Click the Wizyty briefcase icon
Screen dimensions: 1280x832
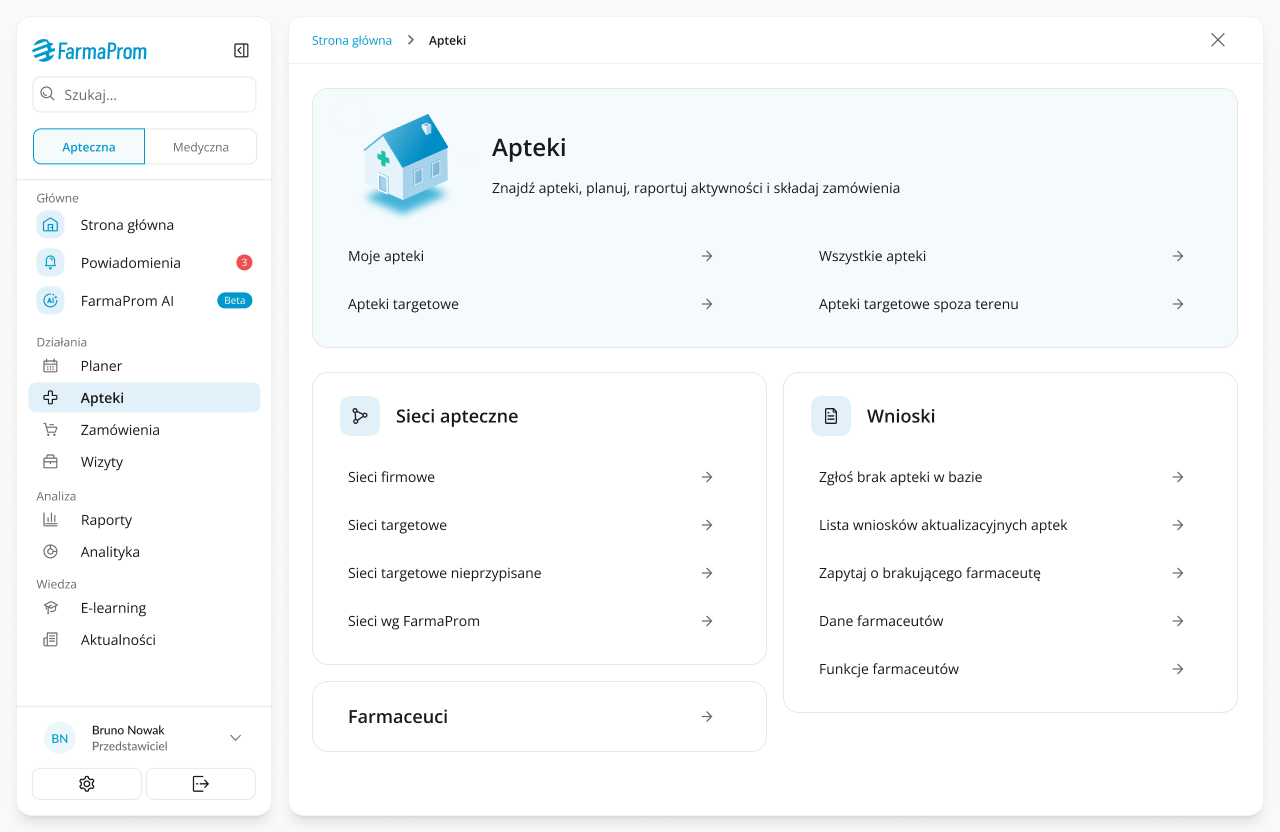pyautogui.click(x=50, y=462)
